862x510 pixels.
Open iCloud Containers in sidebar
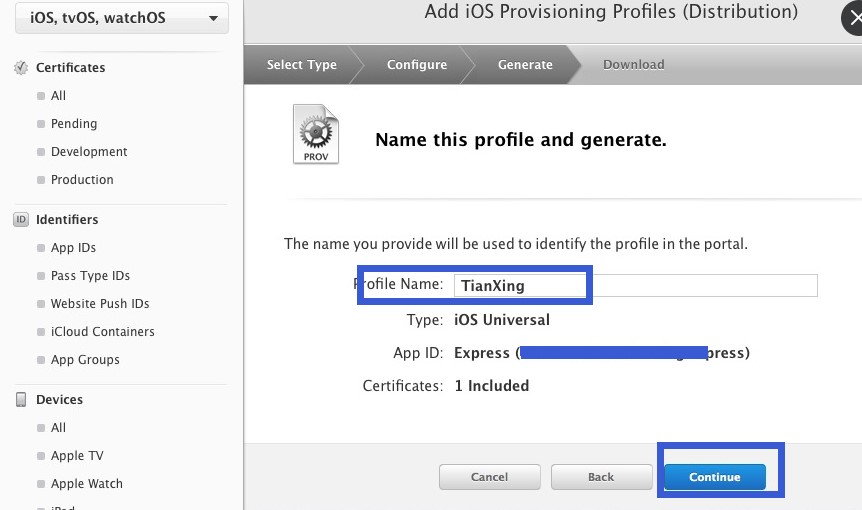pos(102,332)
